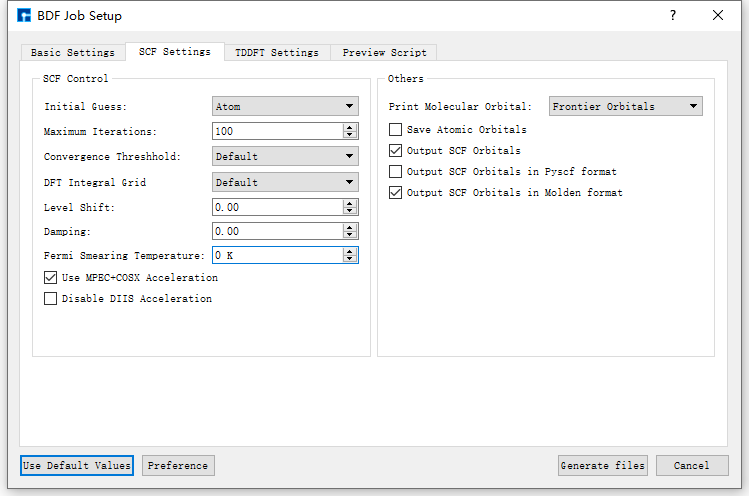Check Save Atomic Orbitals option
The image size is (749, 496).
click(396, 130)
